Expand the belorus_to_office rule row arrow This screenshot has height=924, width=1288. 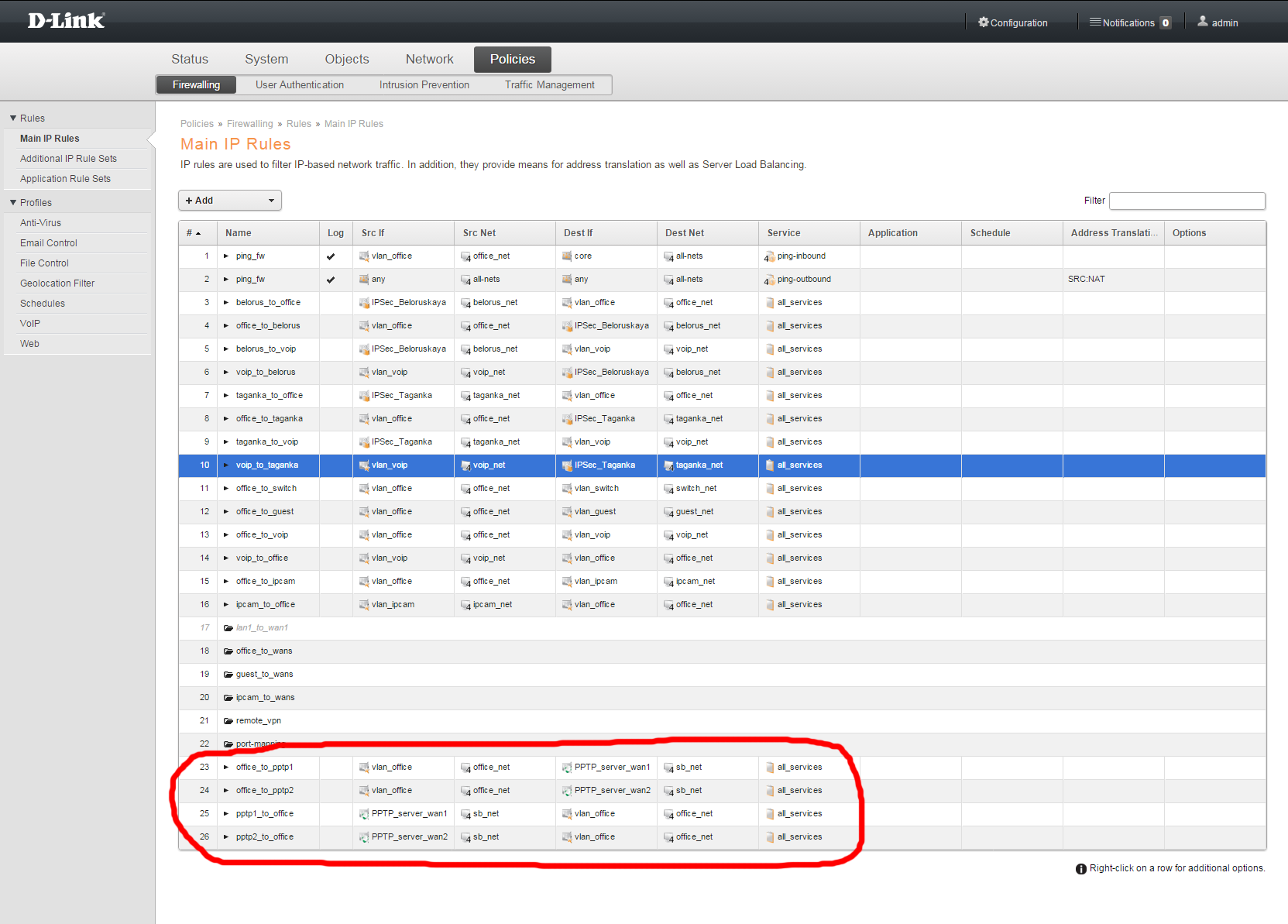226,303
